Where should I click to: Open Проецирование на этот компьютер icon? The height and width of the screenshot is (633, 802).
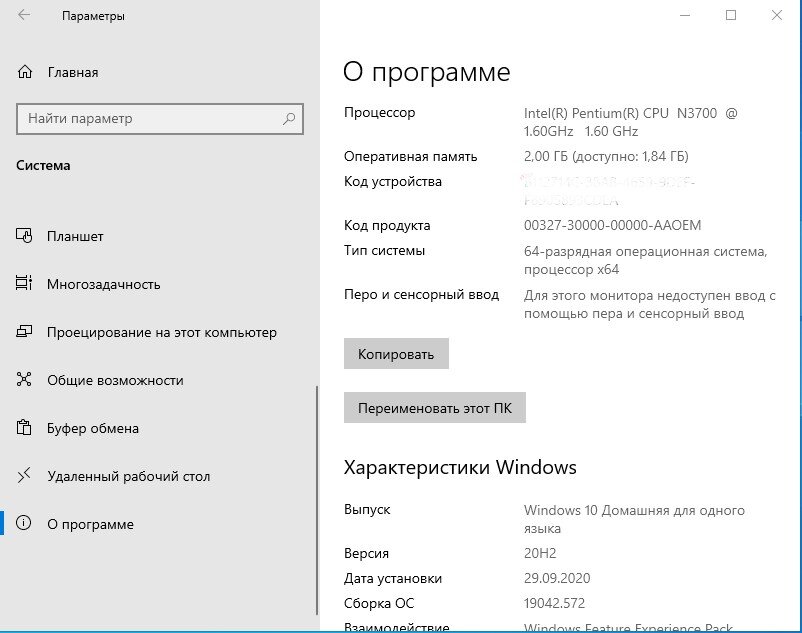click(23, 332)
